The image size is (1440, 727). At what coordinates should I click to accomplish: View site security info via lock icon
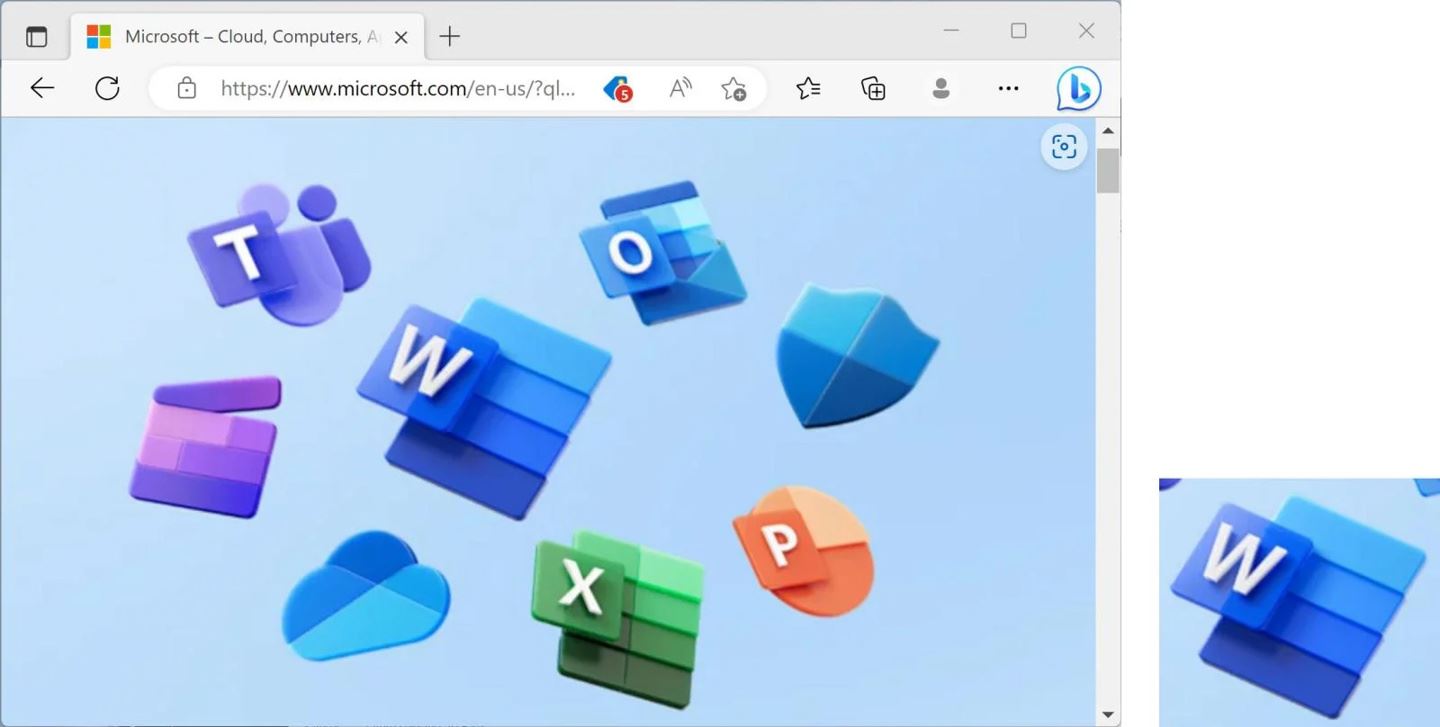[x=186, y=88]
